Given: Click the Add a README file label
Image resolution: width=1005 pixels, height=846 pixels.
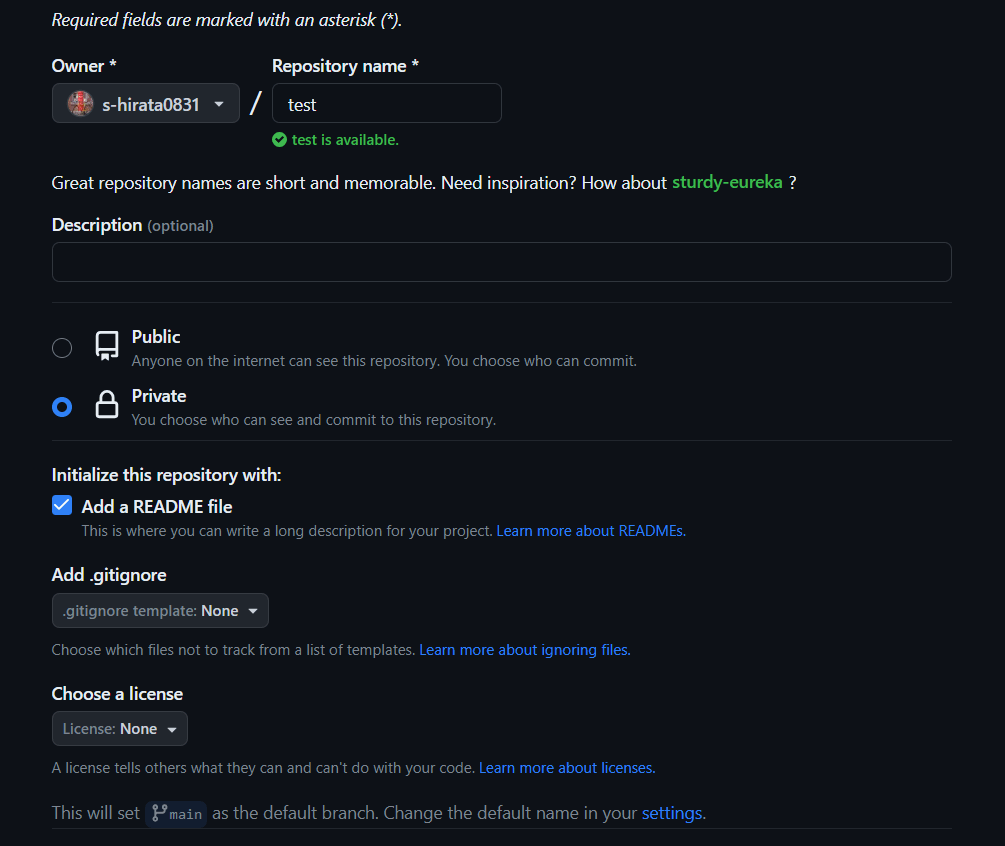Looking at the screenshot, I should 157,507.
